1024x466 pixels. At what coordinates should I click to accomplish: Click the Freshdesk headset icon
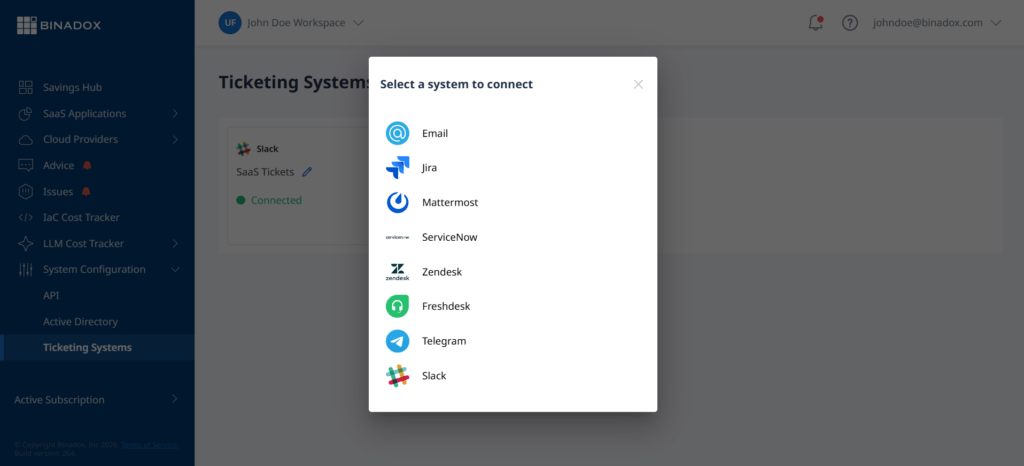coord(397,306)
